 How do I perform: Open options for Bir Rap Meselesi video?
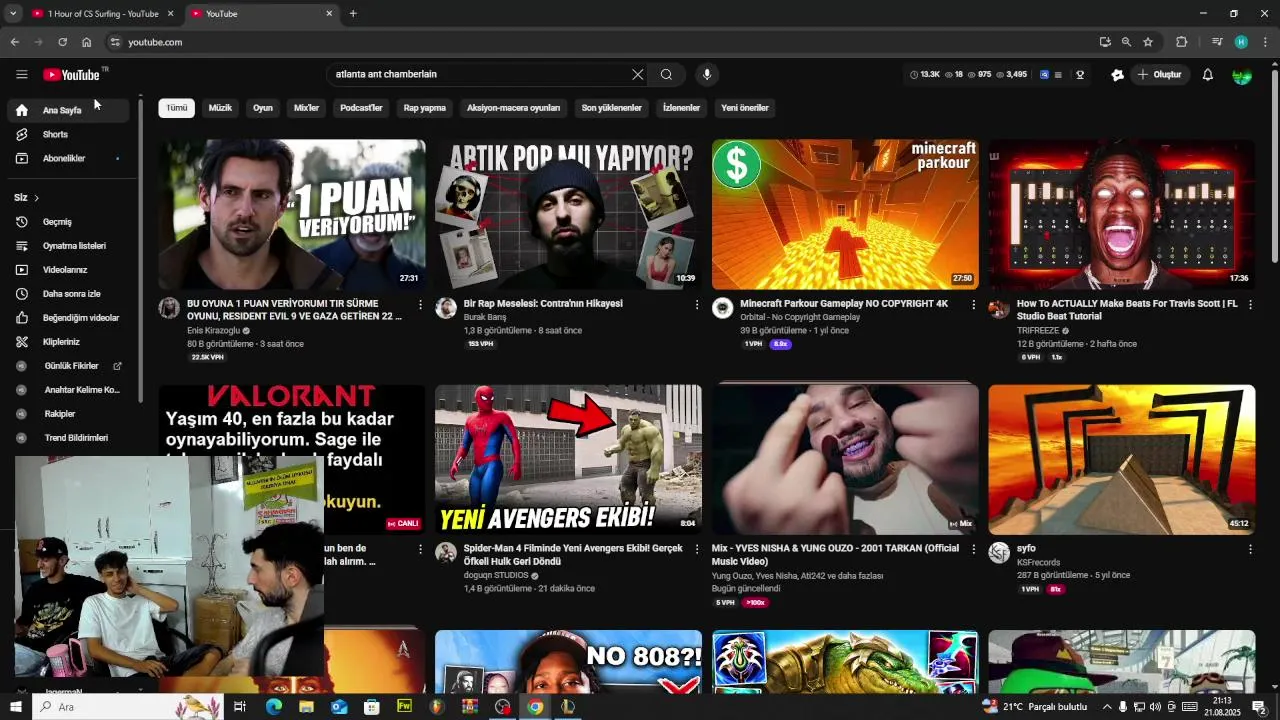coord(697,304)
